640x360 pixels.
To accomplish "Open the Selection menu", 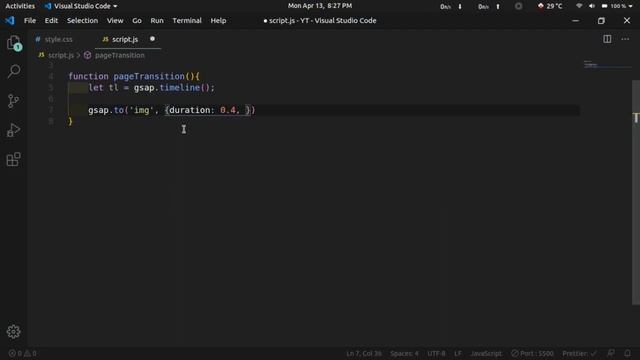I will tap(82, 20).
